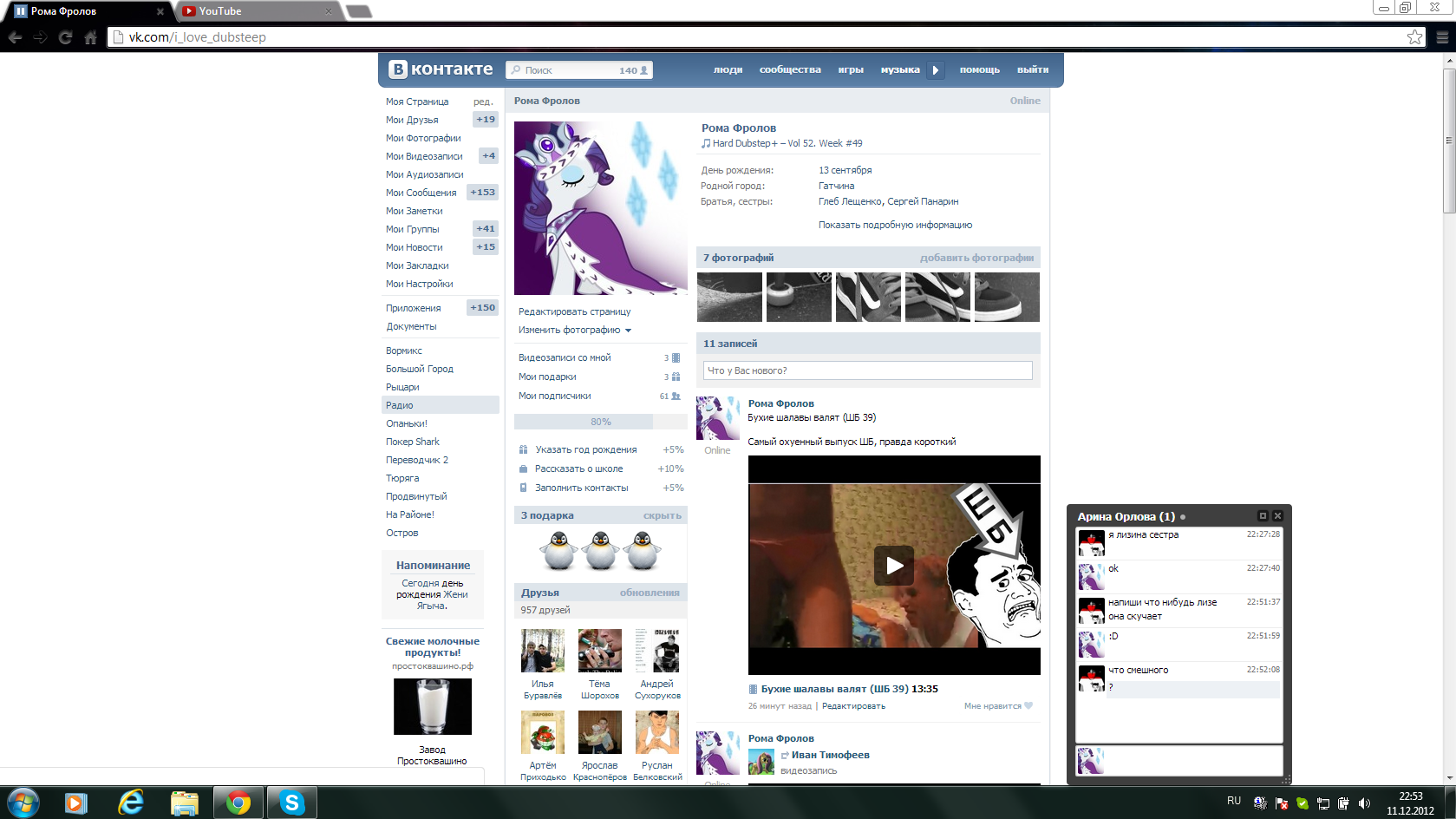Go to browser home page icon

coord(90,37)
